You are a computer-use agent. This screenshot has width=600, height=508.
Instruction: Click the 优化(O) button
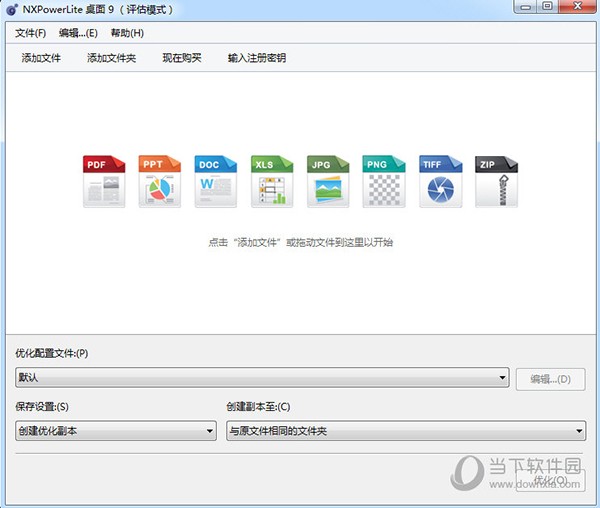tap(550, 480)
